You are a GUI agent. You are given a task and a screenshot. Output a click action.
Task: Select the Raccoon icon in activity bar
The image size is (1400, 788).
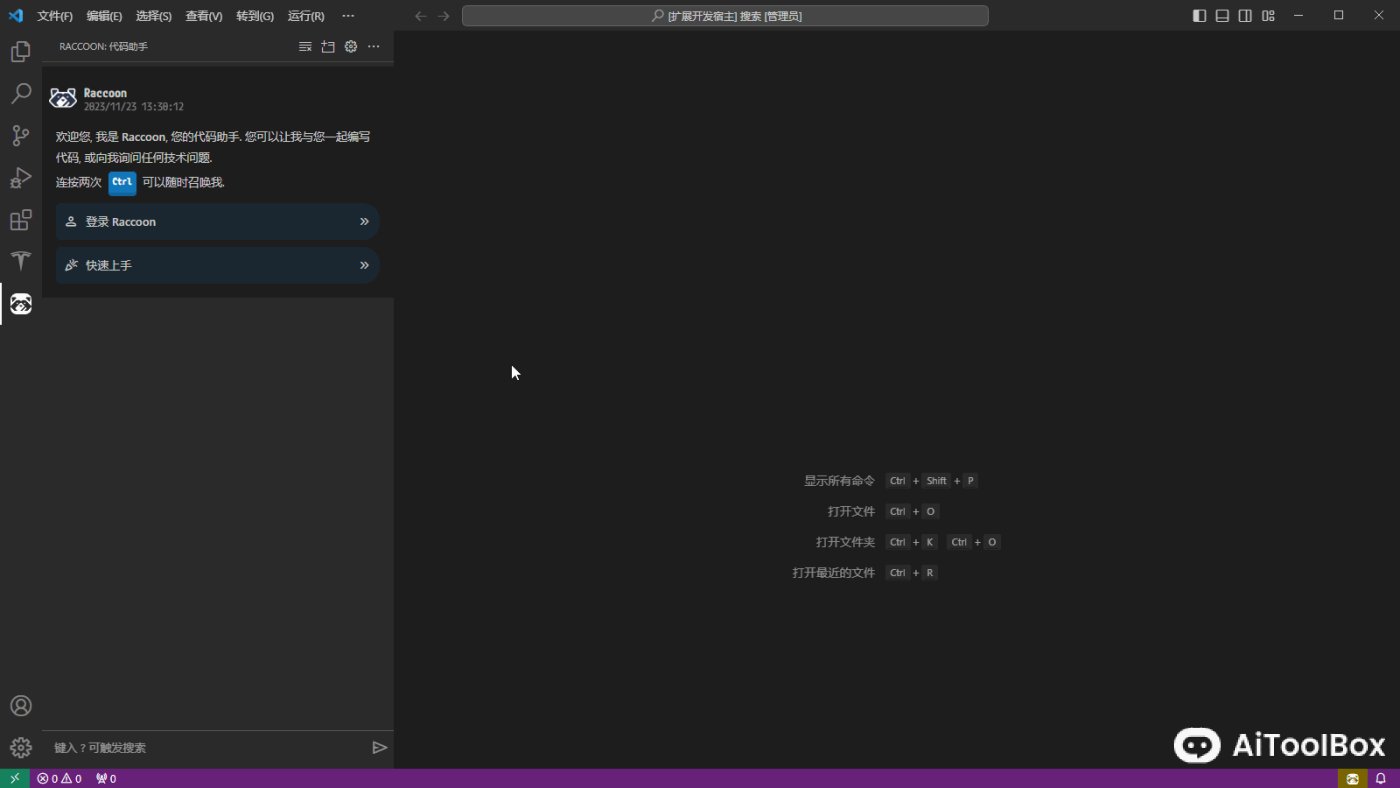(20, 304)
